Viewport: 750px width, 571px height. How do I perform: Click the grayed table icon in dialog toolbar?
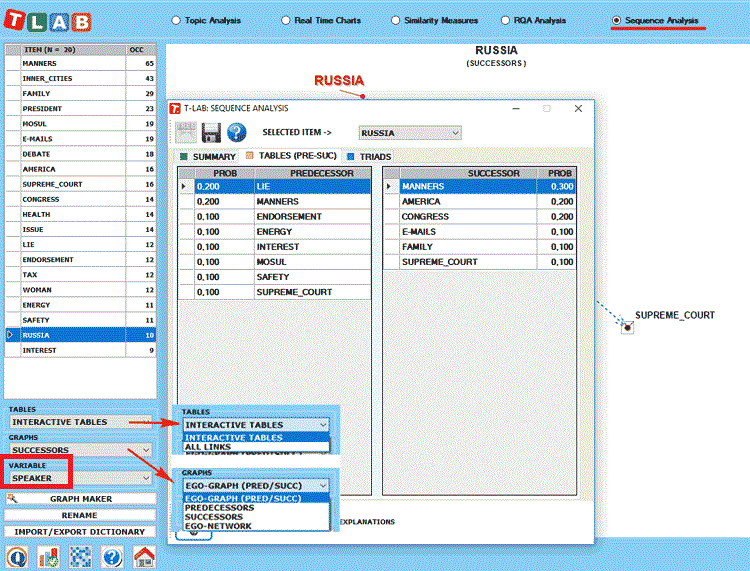click(186, 132)
